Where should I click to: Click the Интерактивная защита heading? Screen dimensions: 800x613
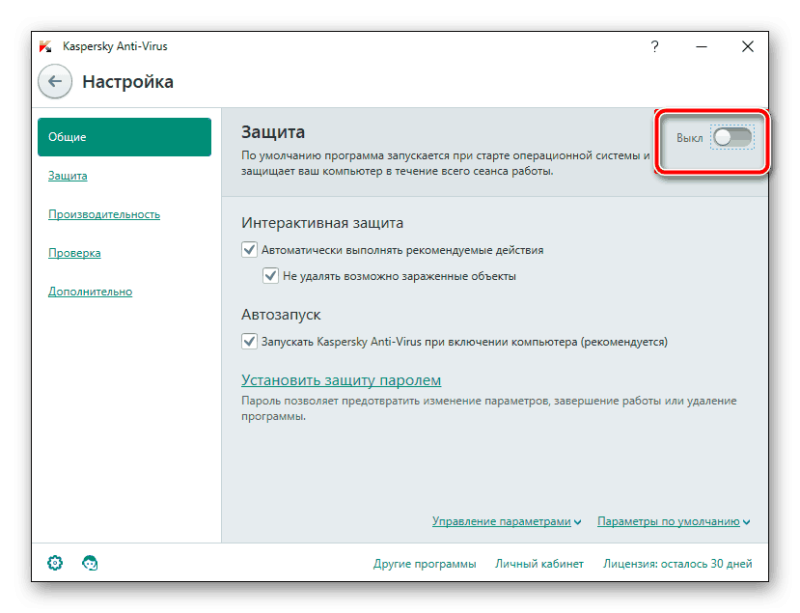322,223
